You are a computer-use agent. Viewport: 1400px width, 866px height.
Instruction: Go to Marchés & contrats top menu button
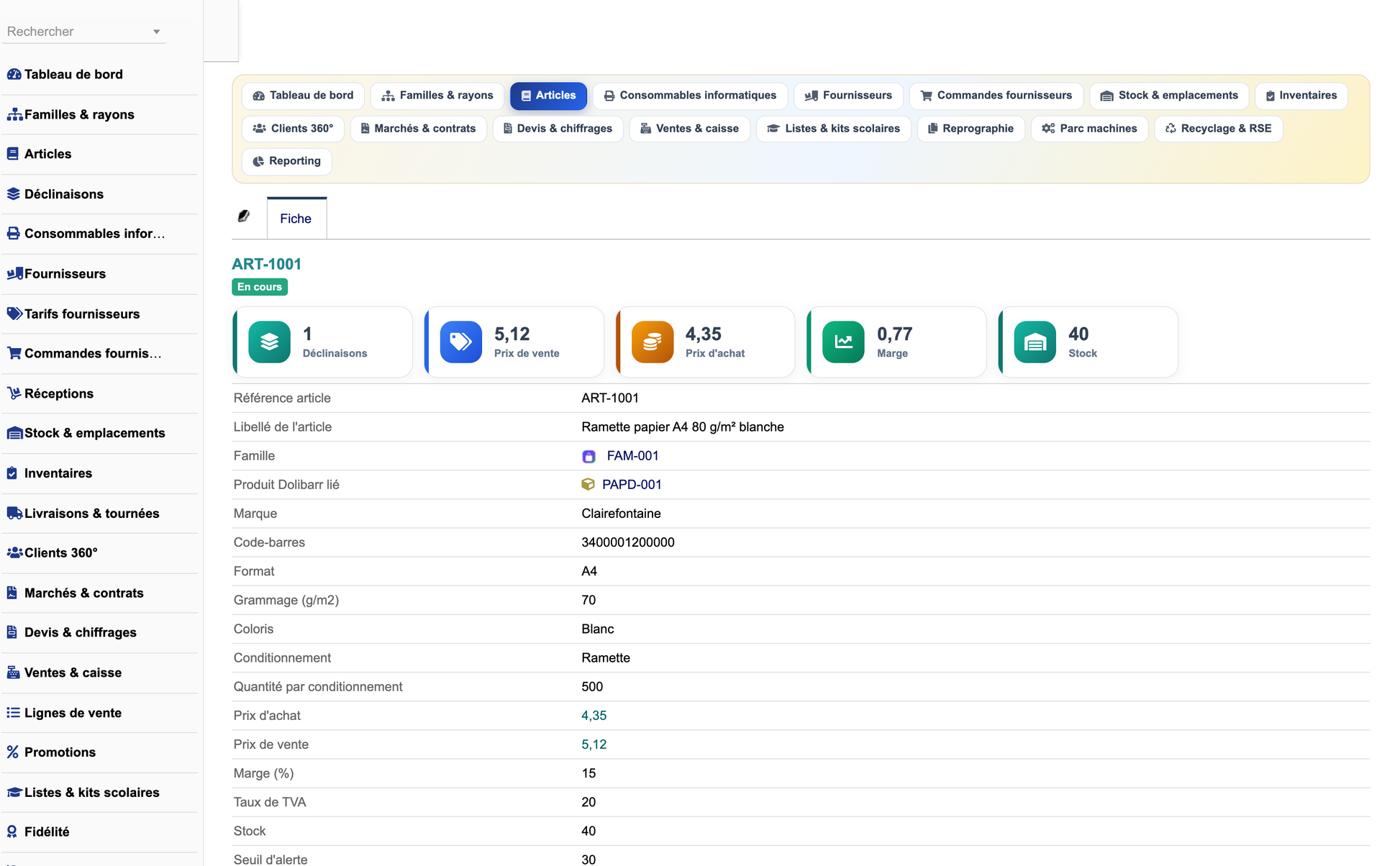pos(418,129)
